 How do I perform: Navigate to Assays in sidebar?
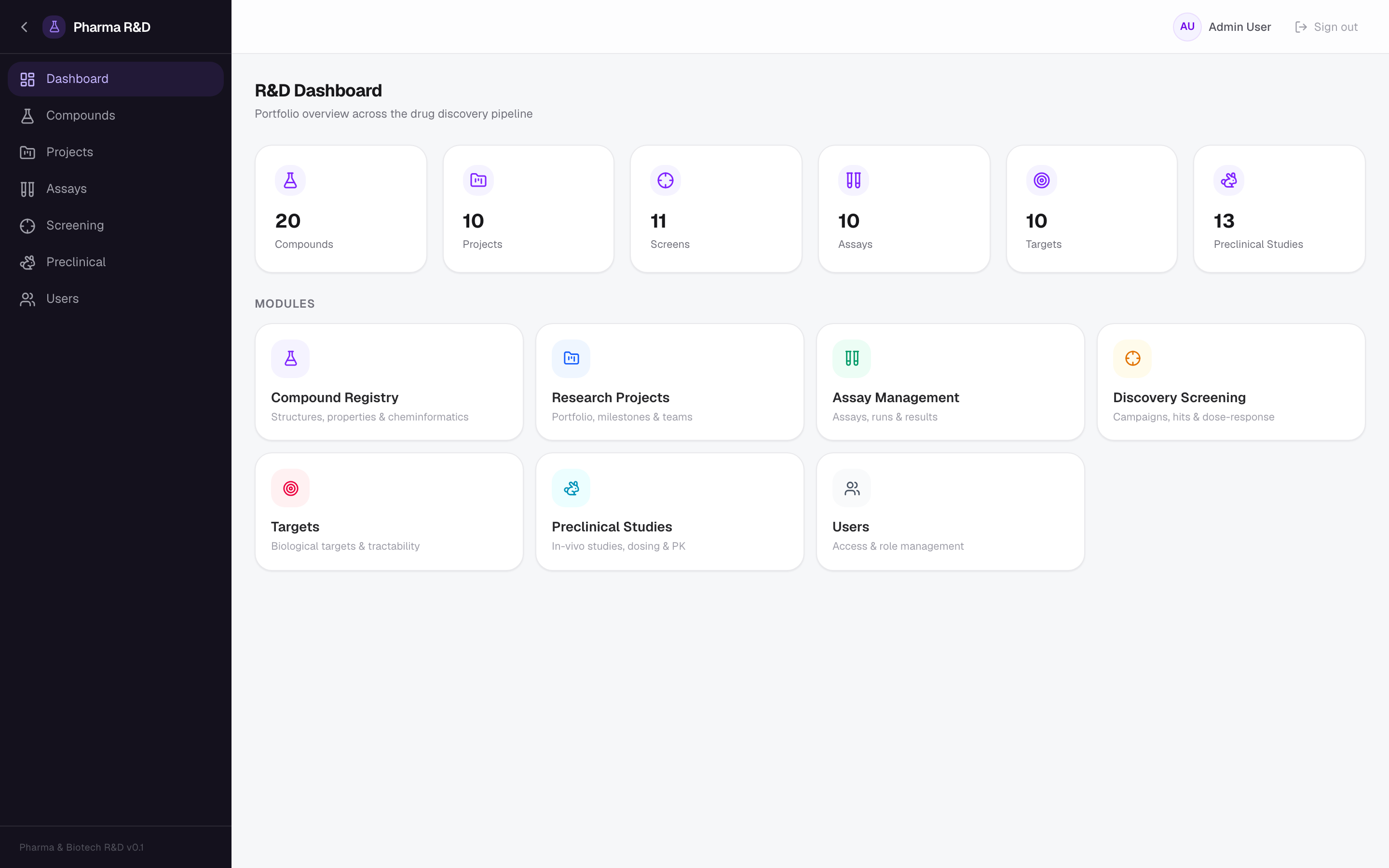115,190
